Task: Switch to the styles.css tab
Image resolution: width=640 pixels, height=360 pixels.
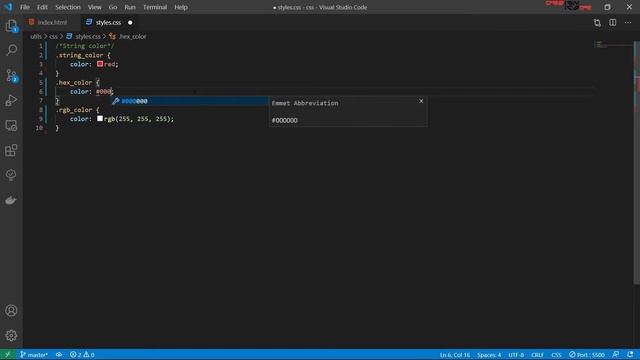Action: pyautogui.click(x=108, y=22)
